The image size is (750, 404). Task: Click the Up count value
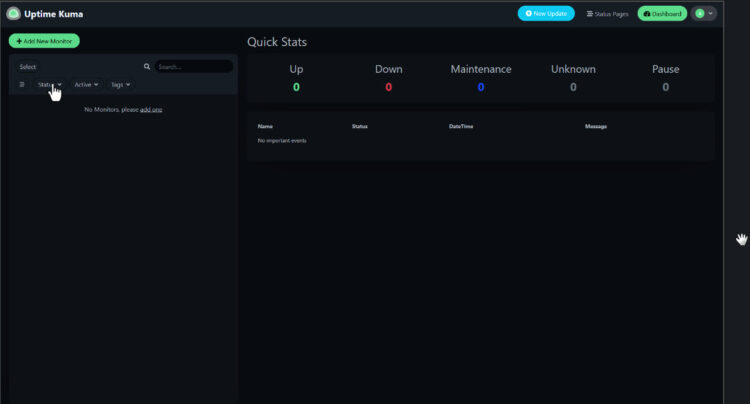[x=296, y=87]
